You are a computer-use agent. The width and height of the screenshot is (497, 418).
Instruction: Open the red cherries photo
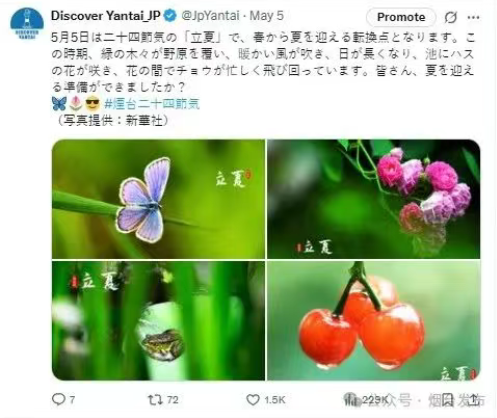374,321
